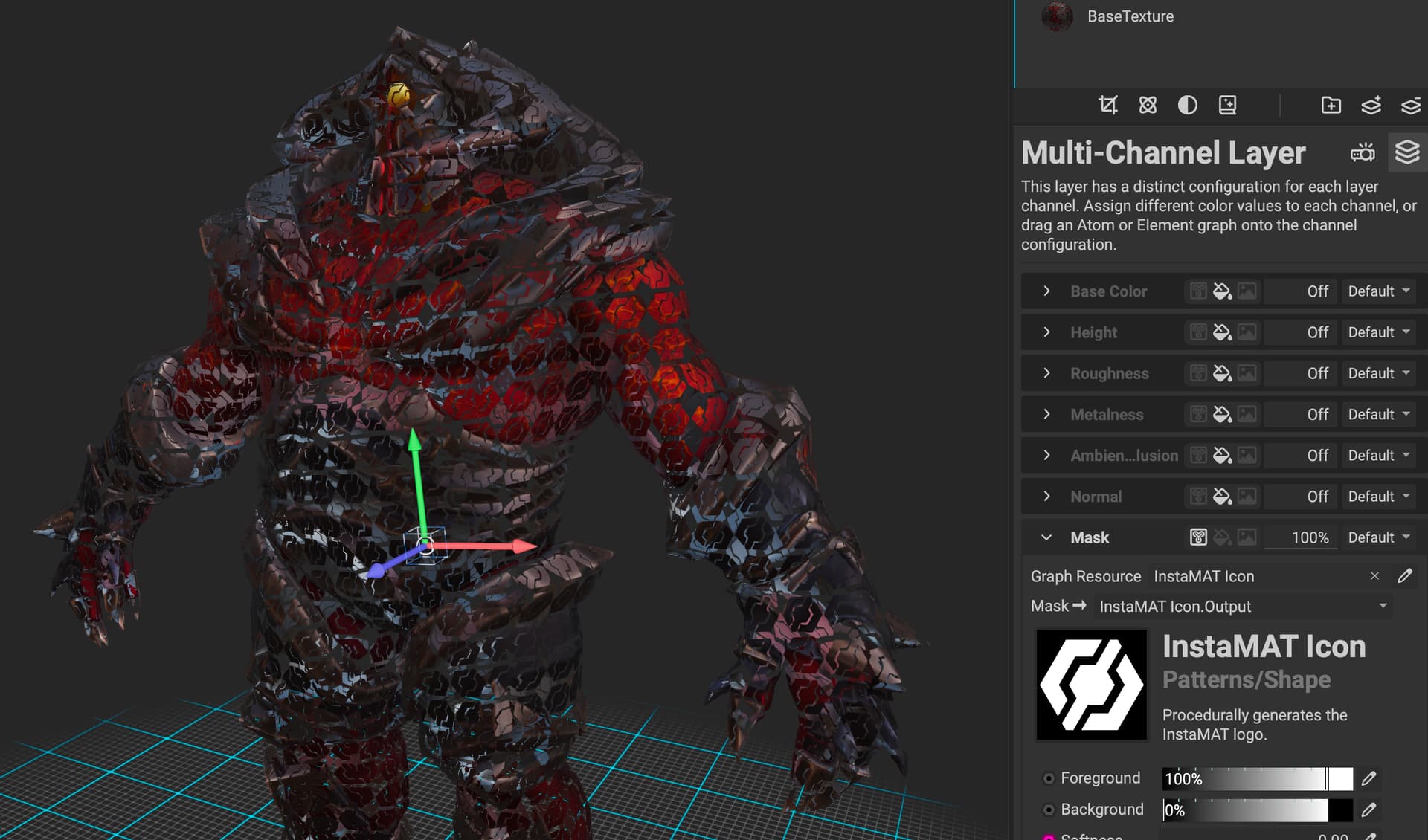Viewport: 1428px width, 840px height.
Task: Select fill color mode for Base Color
Action: (x=1222, y=291)
